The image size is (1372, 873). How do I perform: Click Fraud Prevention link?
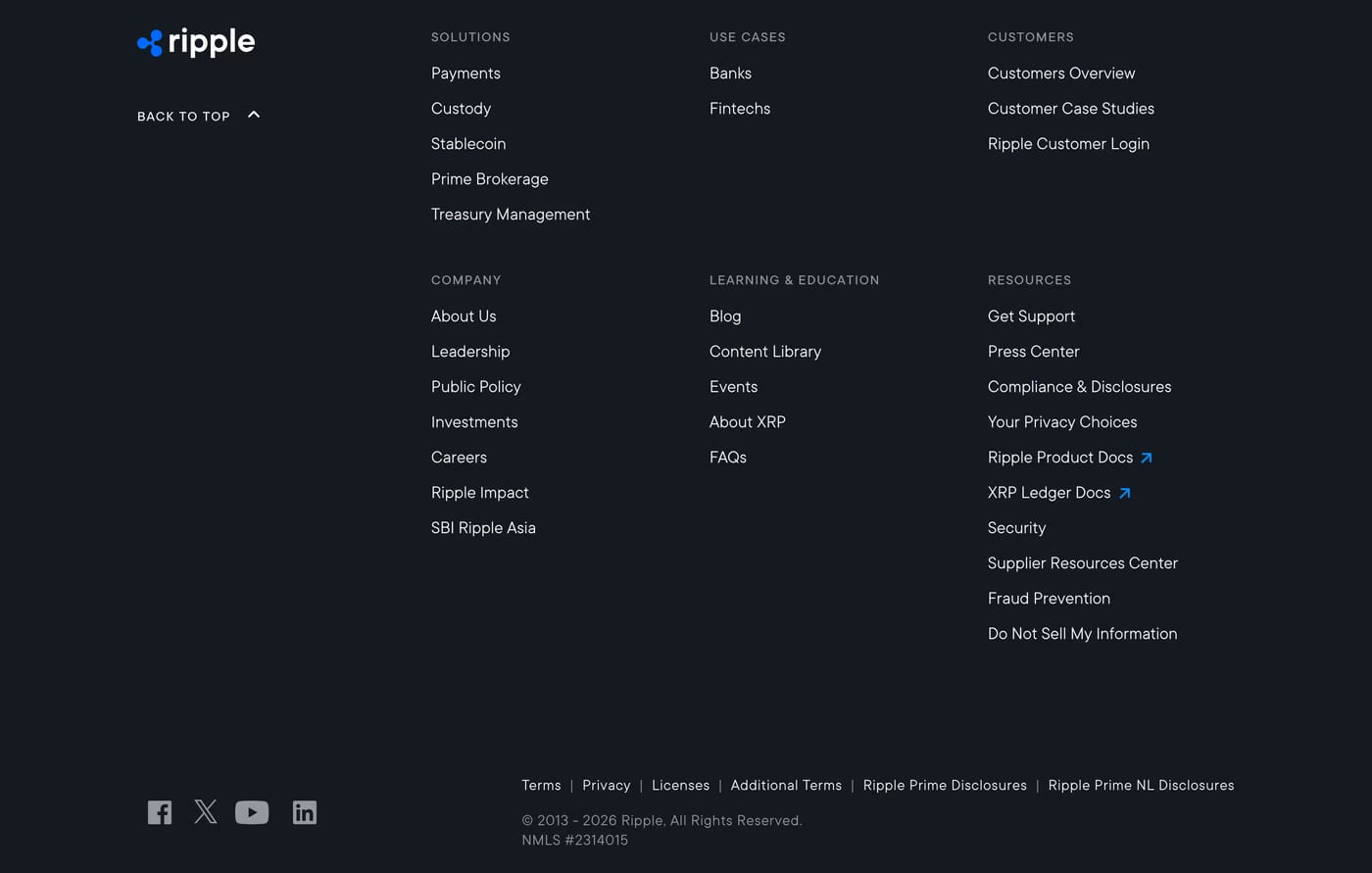click(1049, 599)
